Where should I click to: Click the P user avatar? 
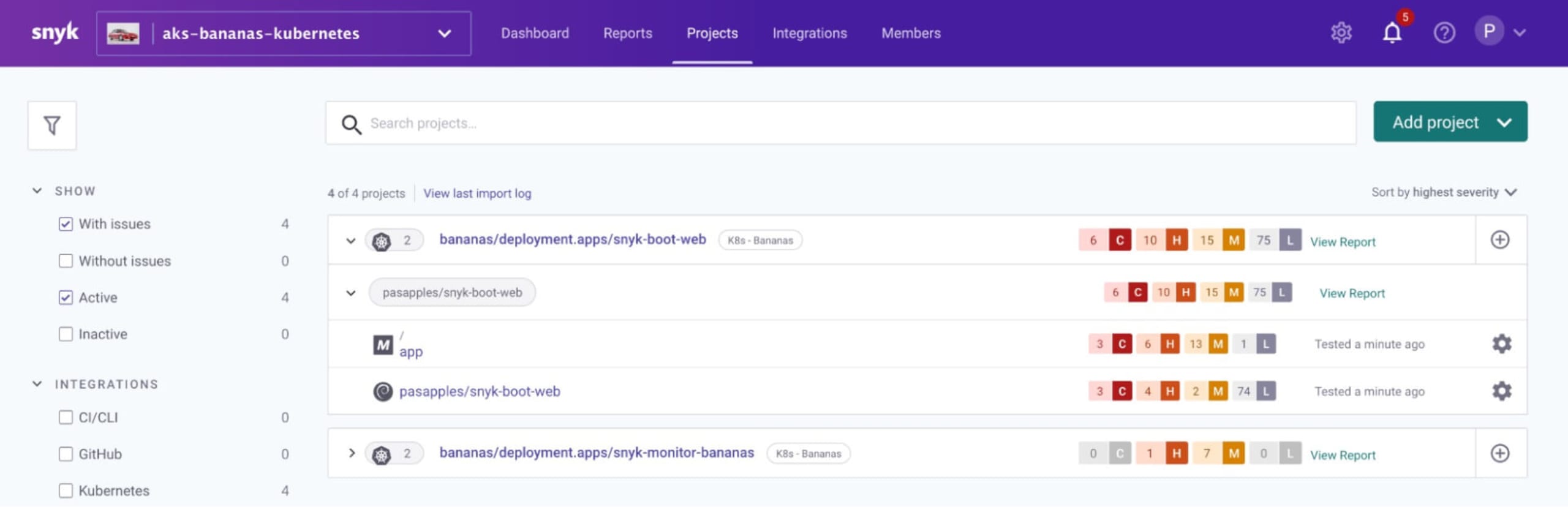pyautogui.click(x=1489, y=31)
